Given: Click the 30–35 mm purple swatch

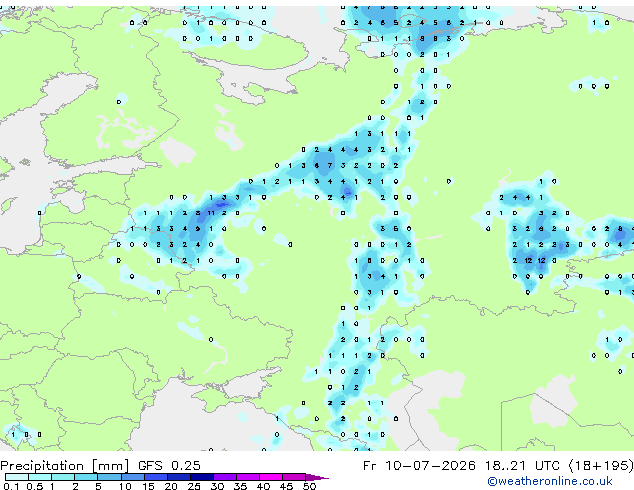Looking at the screenshot, I should click(225, 477).
